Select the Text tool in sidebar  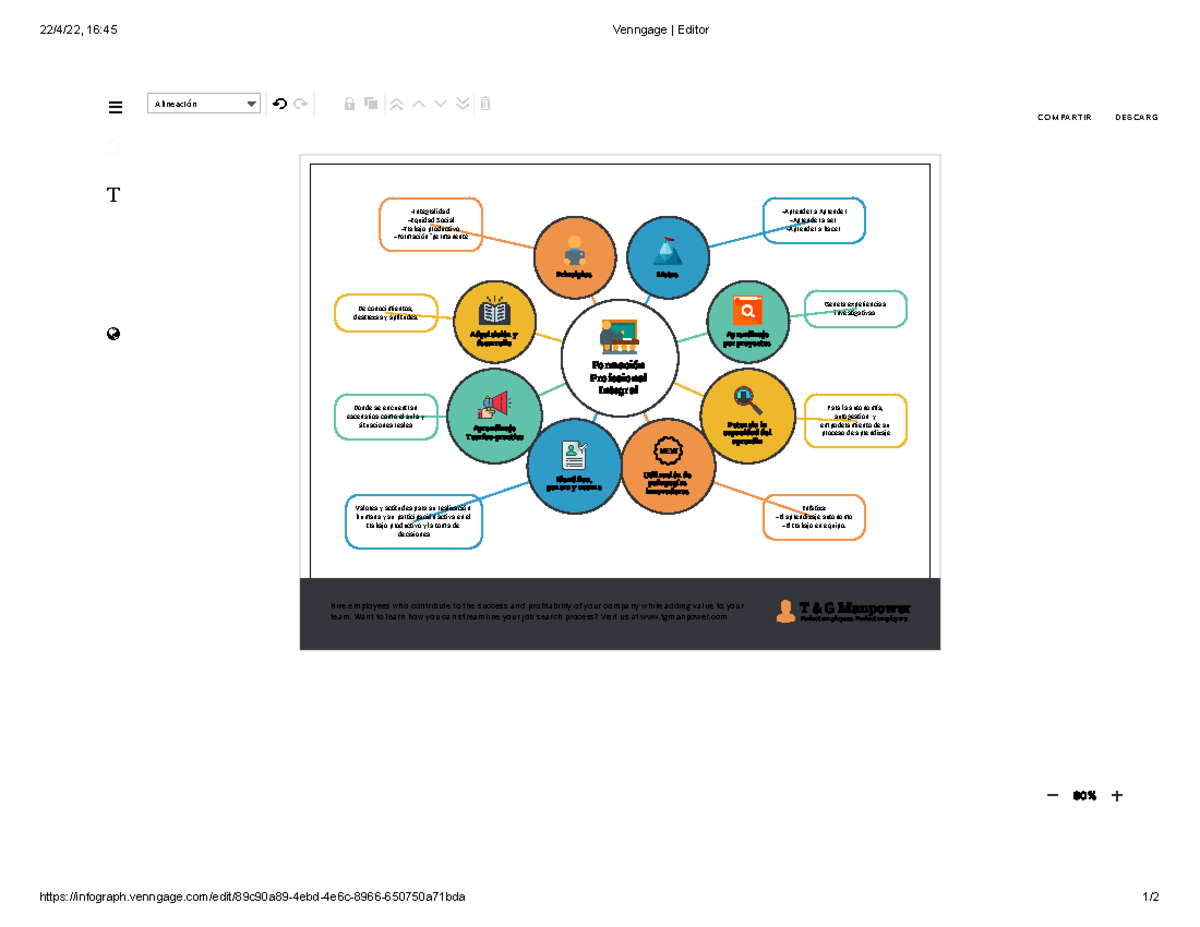113,194
